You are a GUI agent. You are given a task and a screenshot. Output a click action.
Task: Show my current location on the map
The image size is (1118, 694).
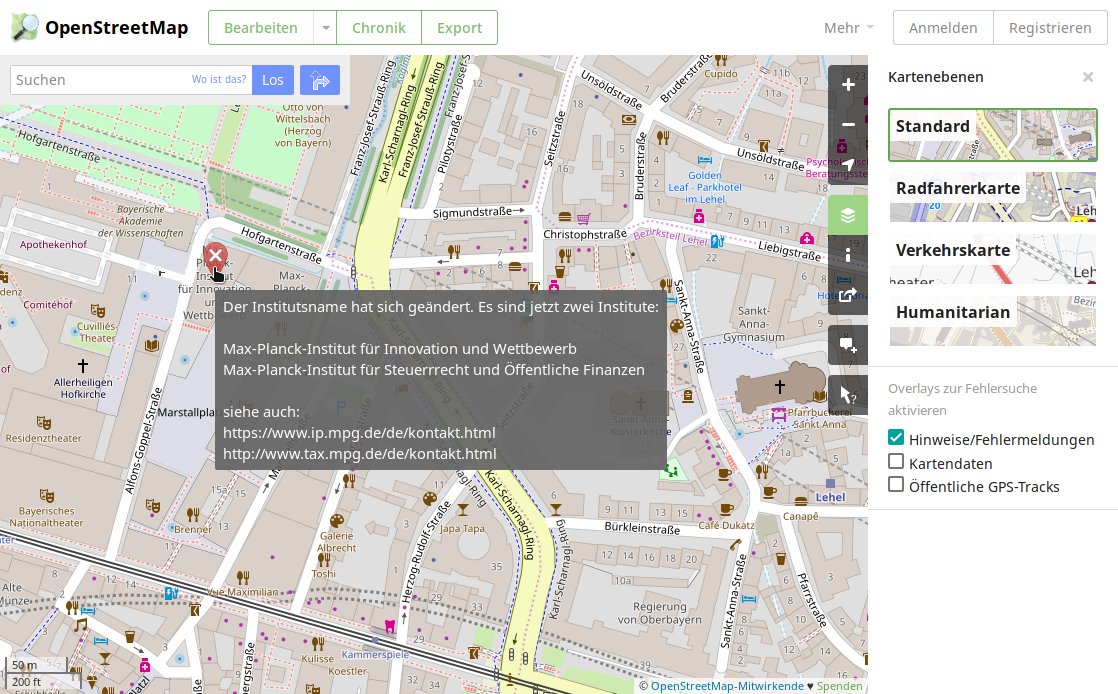coord(848,165)
